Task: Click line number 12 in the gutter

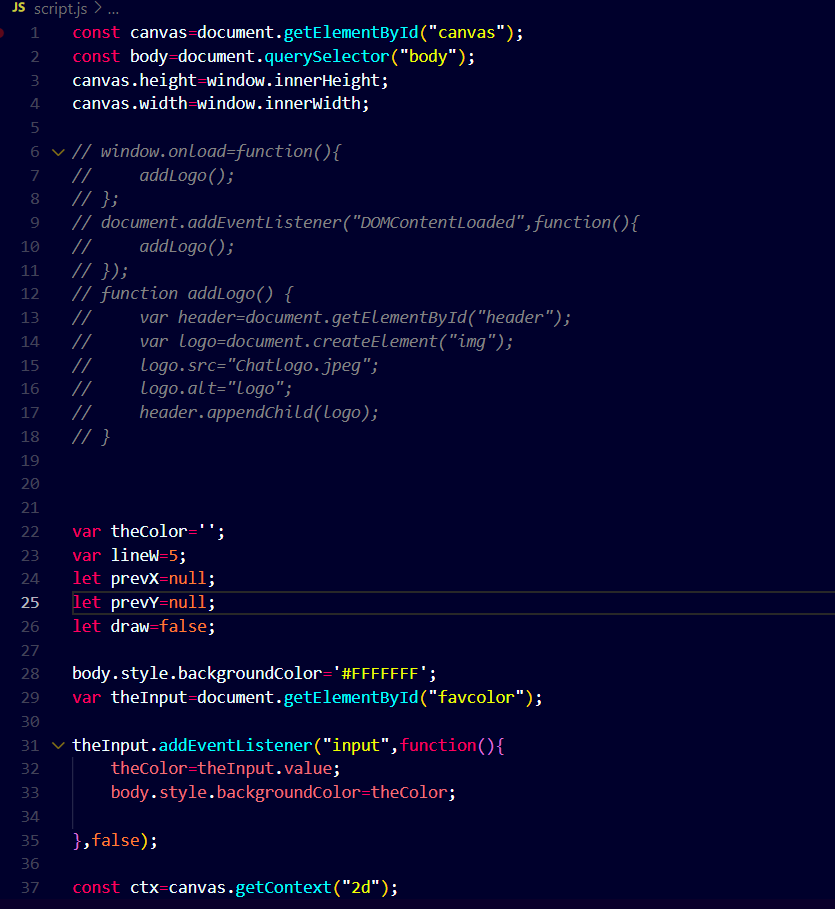Action: [x=30, y=294]
